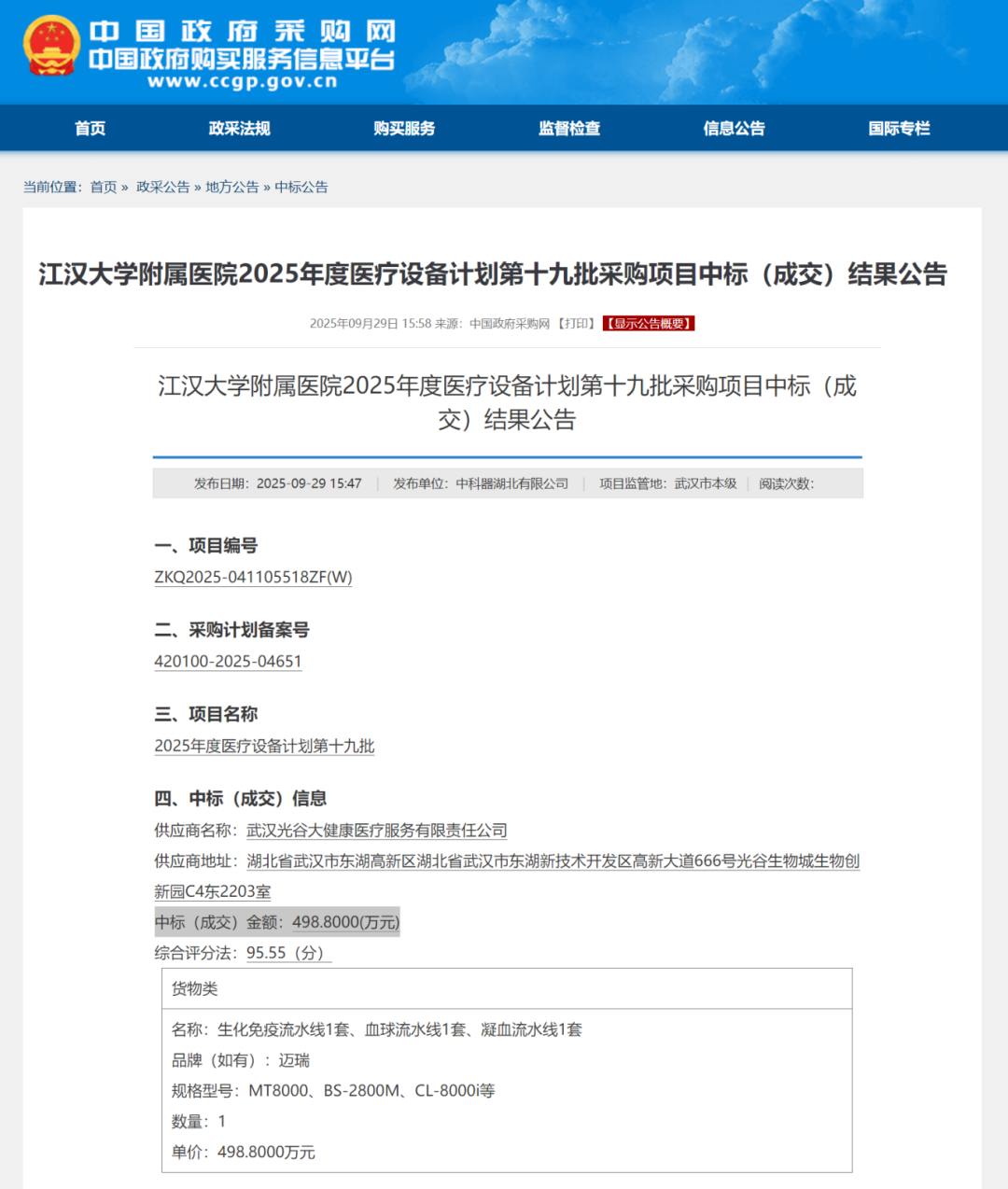The image size is (1008, 1189).
Task: Click the 【打印】 print link
Action: [x=577, y=324]
